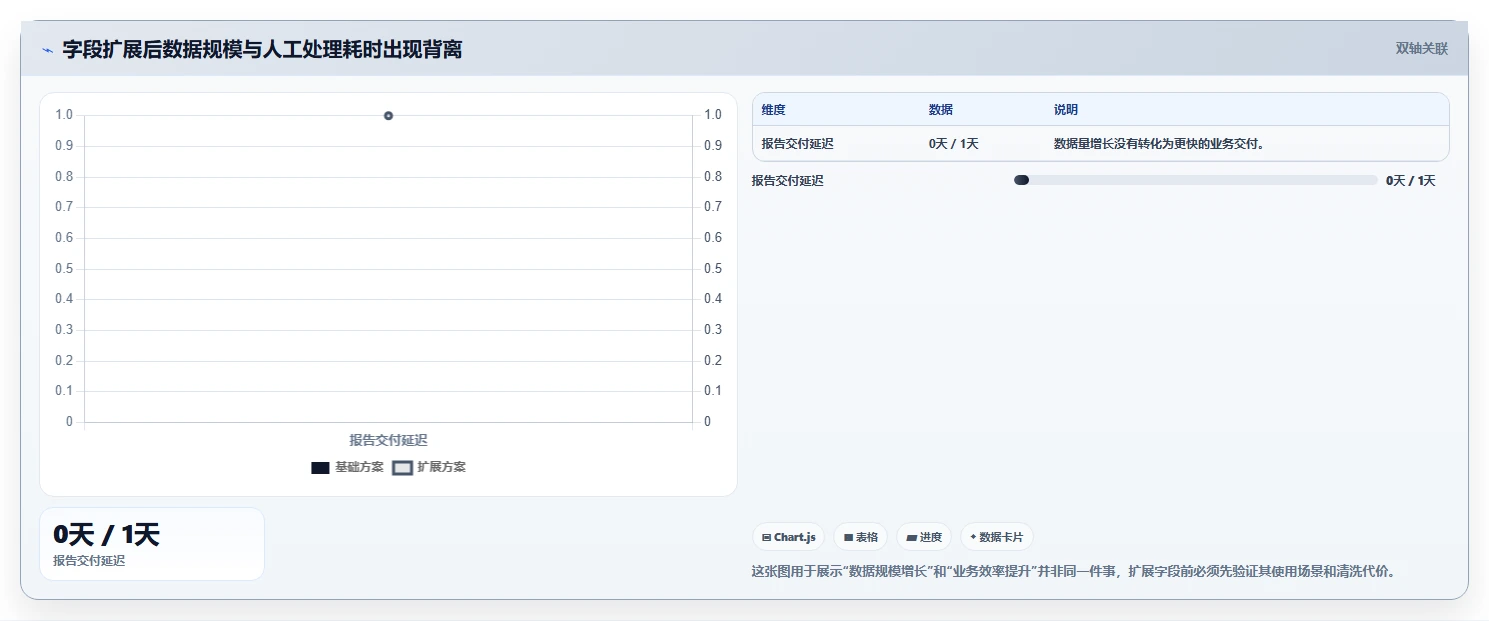The height and width of the screenshot is (621, 1489).
Task: Click the lightning icon beside the title
Action: pos(47,50)
